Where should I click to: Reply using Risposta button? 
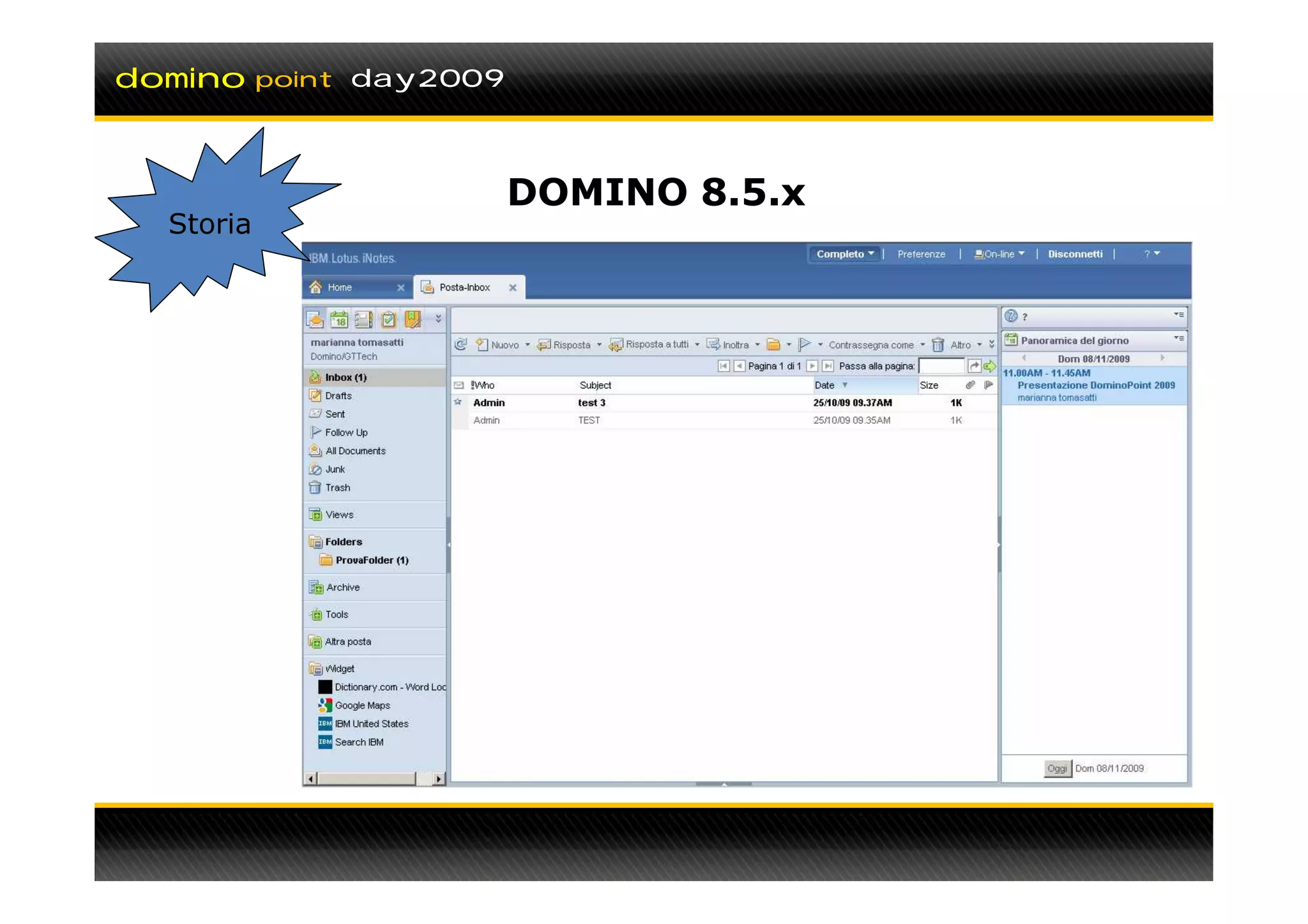tap(564, 345)
